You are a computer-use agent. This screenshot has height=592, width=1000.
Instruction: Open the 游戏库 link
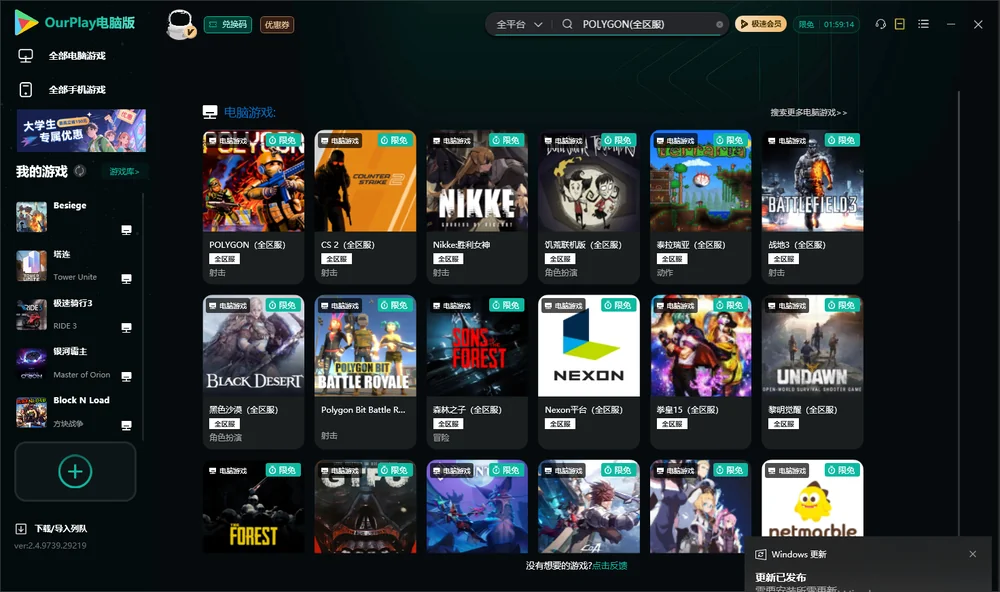coord(124,171)
